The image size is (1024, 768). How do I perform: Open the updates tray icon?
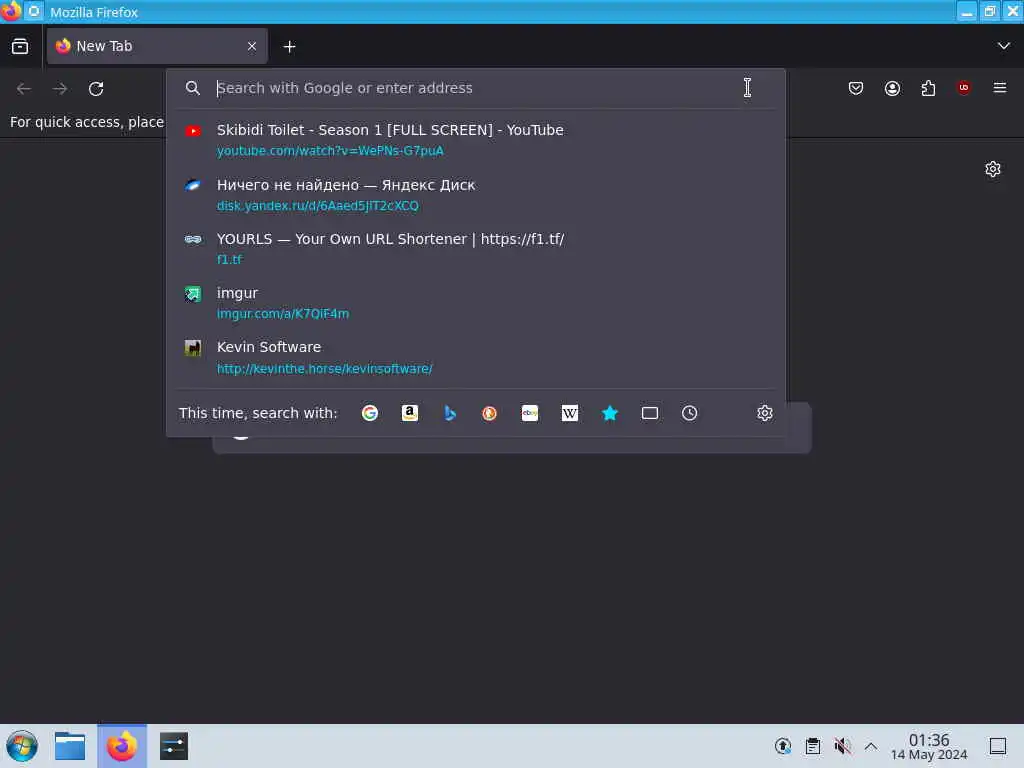(x=783, y=746)
